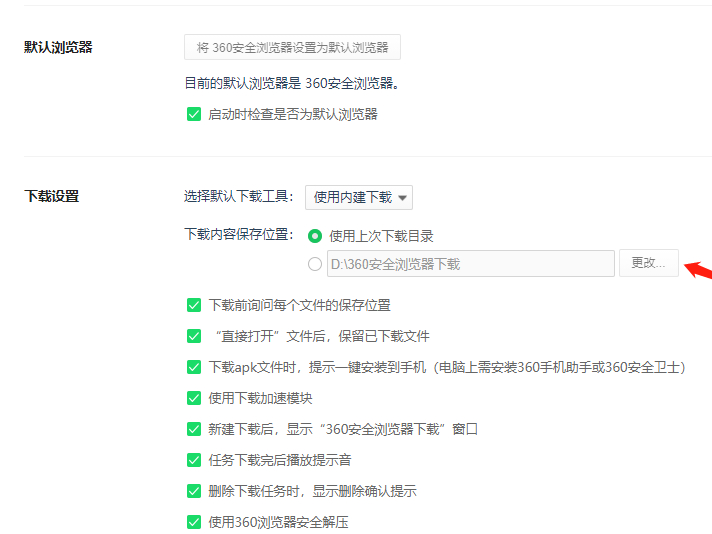Uncheck 启动时检查是否为默认浏览器
The image size is (712, 534).
[x=194, y=114]
